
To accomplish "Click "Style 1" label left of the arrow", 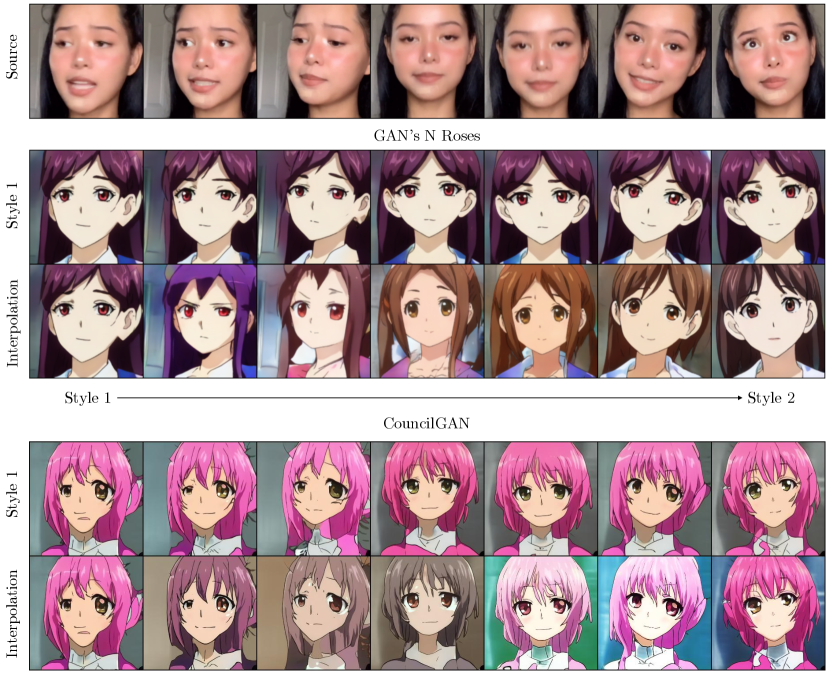I will pos(87,398).
